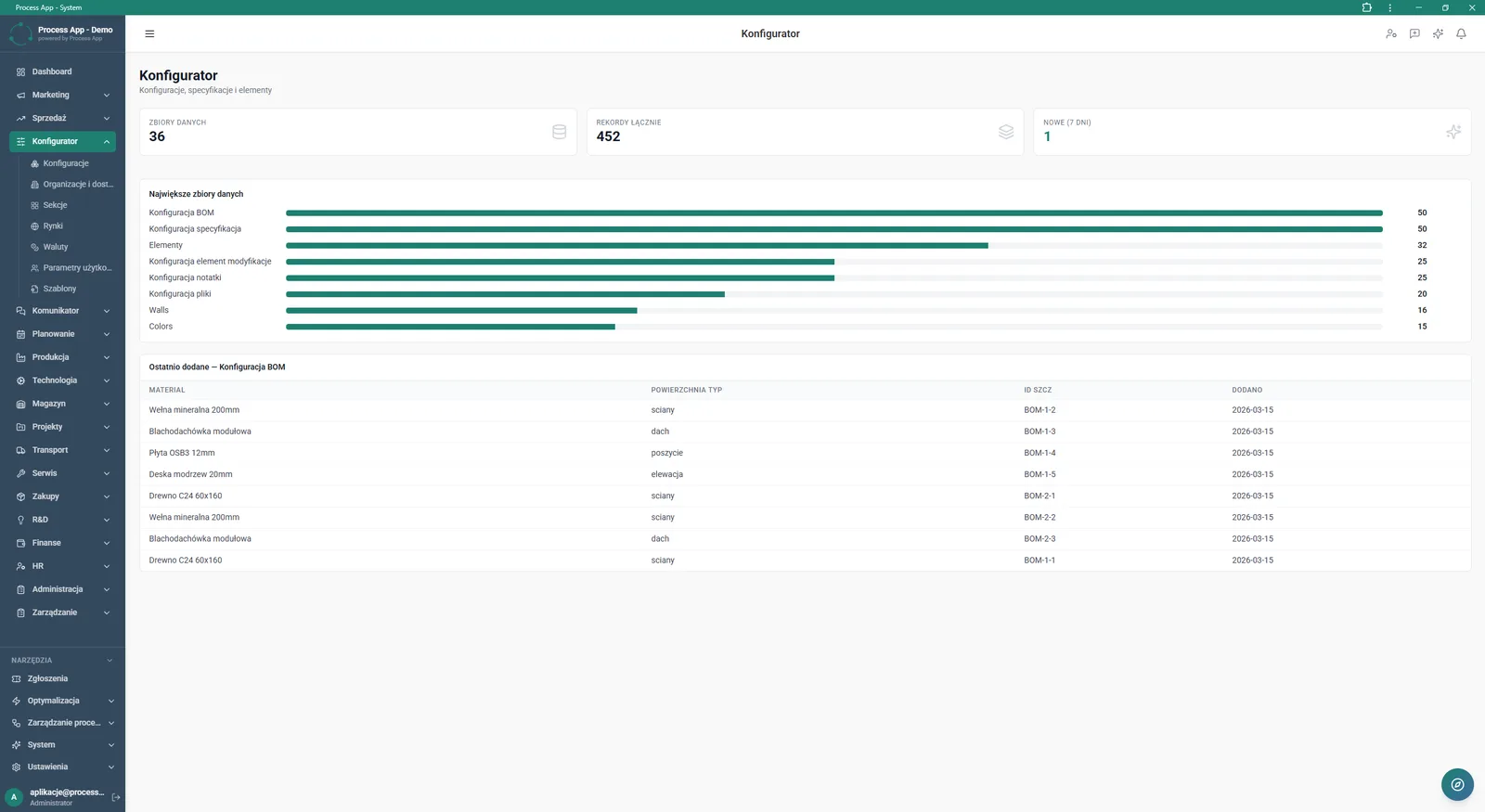
Task: Click the layers icon in Rekordy łącznie card
Action: (1006, 132)
